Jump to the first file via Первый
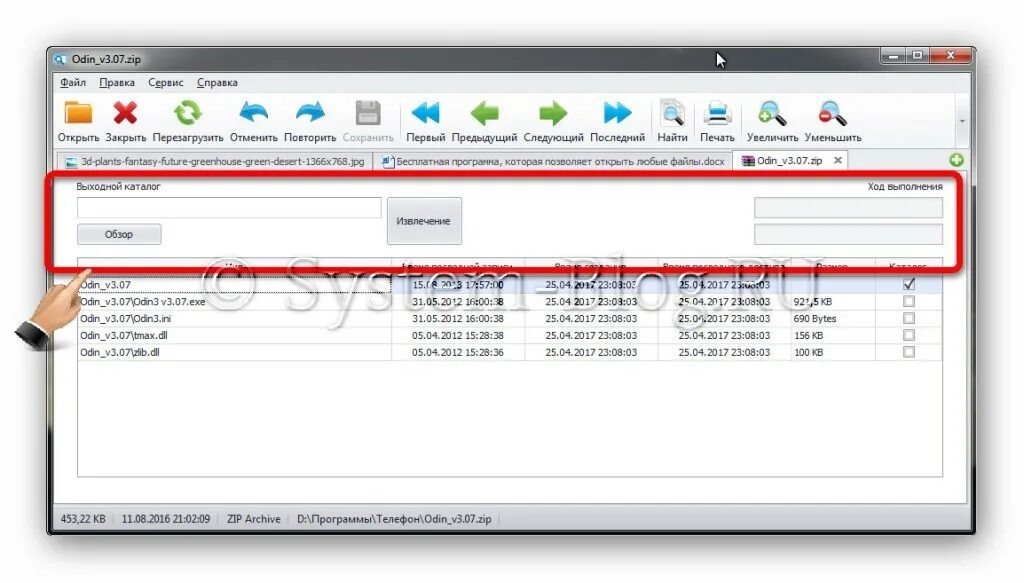Image resolution: width=1024 pixels, height=583 pixels. [425, 114]
